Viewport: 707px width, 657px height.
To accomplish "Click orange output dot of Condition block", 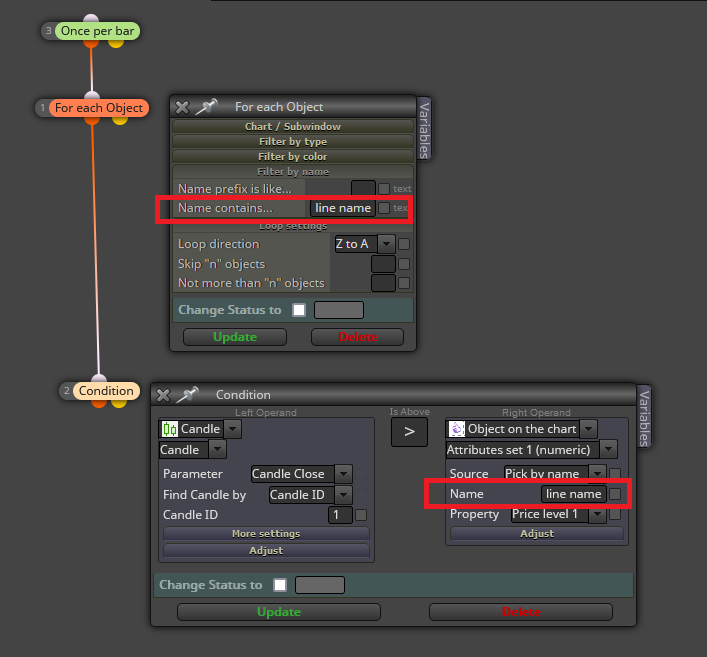I will pyautogui.click(x=99, y=403).
